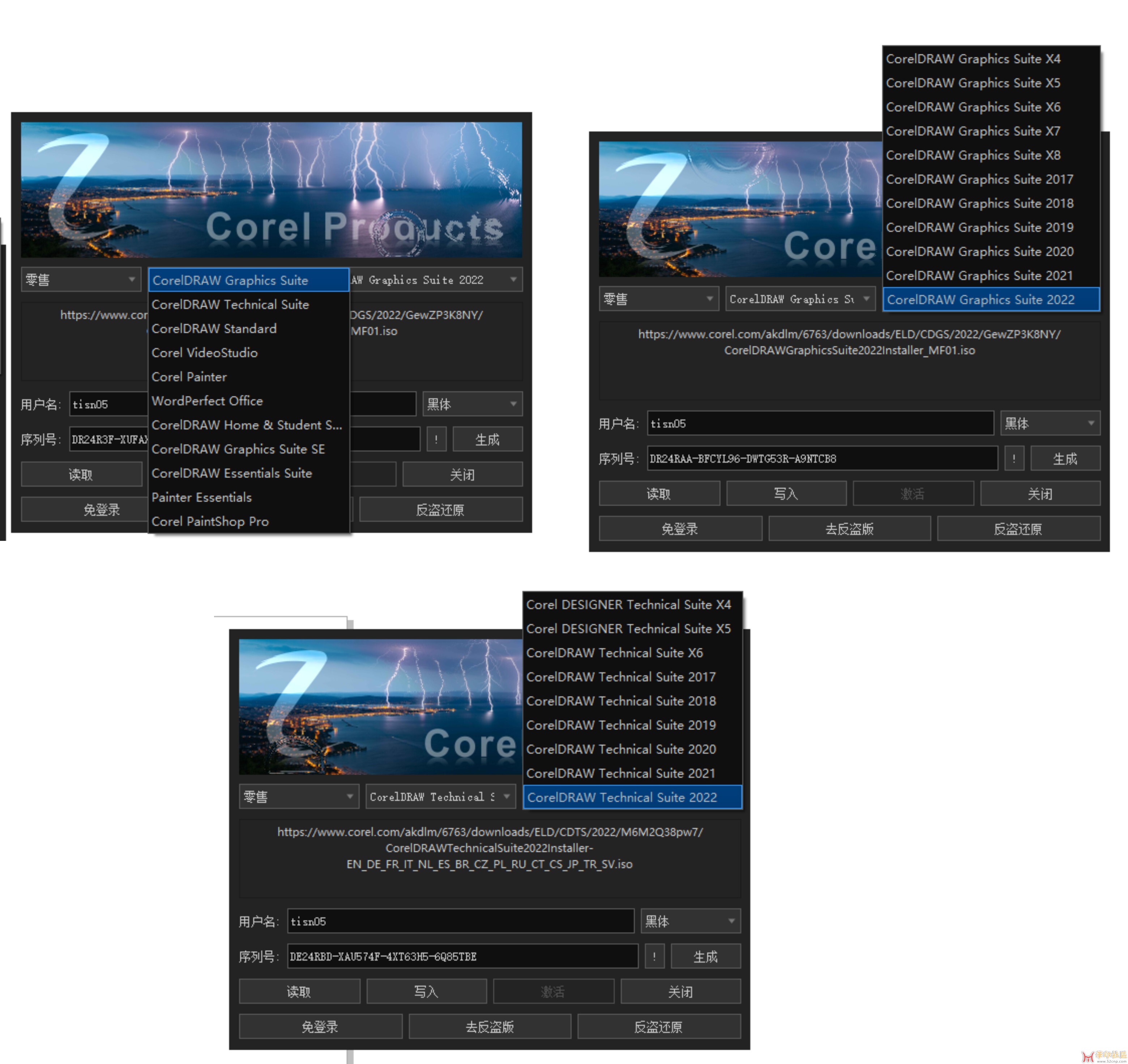Select Corel DESIGNER Technical Suite X4
The height and width of the screenshot is (1064, 1128).
tap(633, 604)
